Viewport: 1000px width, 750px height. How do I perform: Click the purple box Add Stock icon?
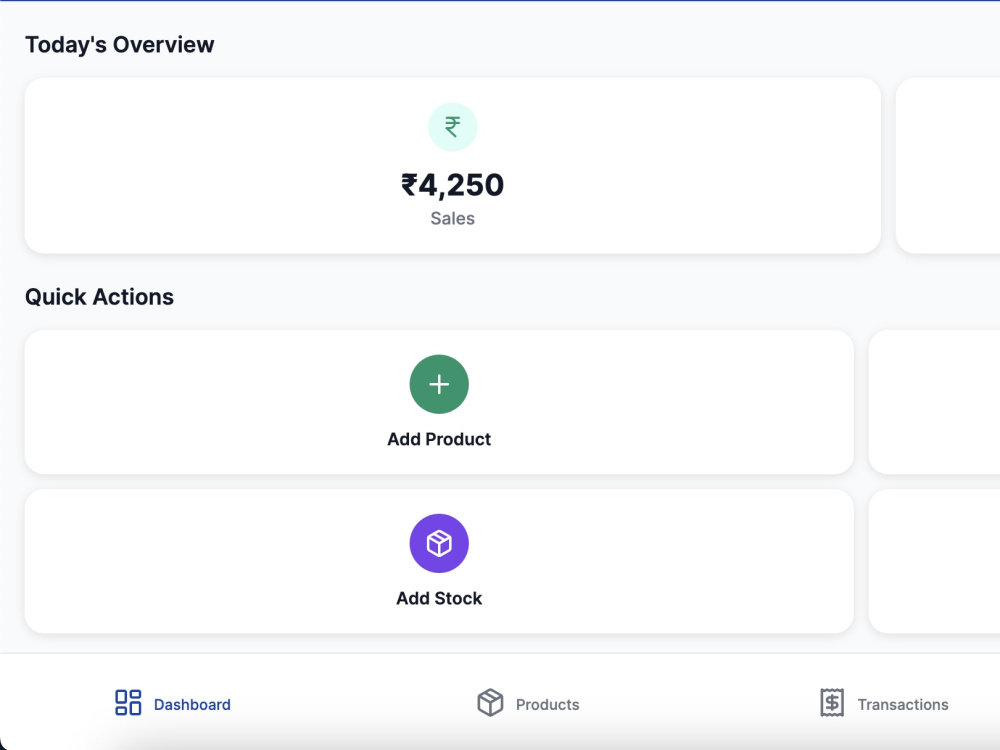(x=439, y=543)
